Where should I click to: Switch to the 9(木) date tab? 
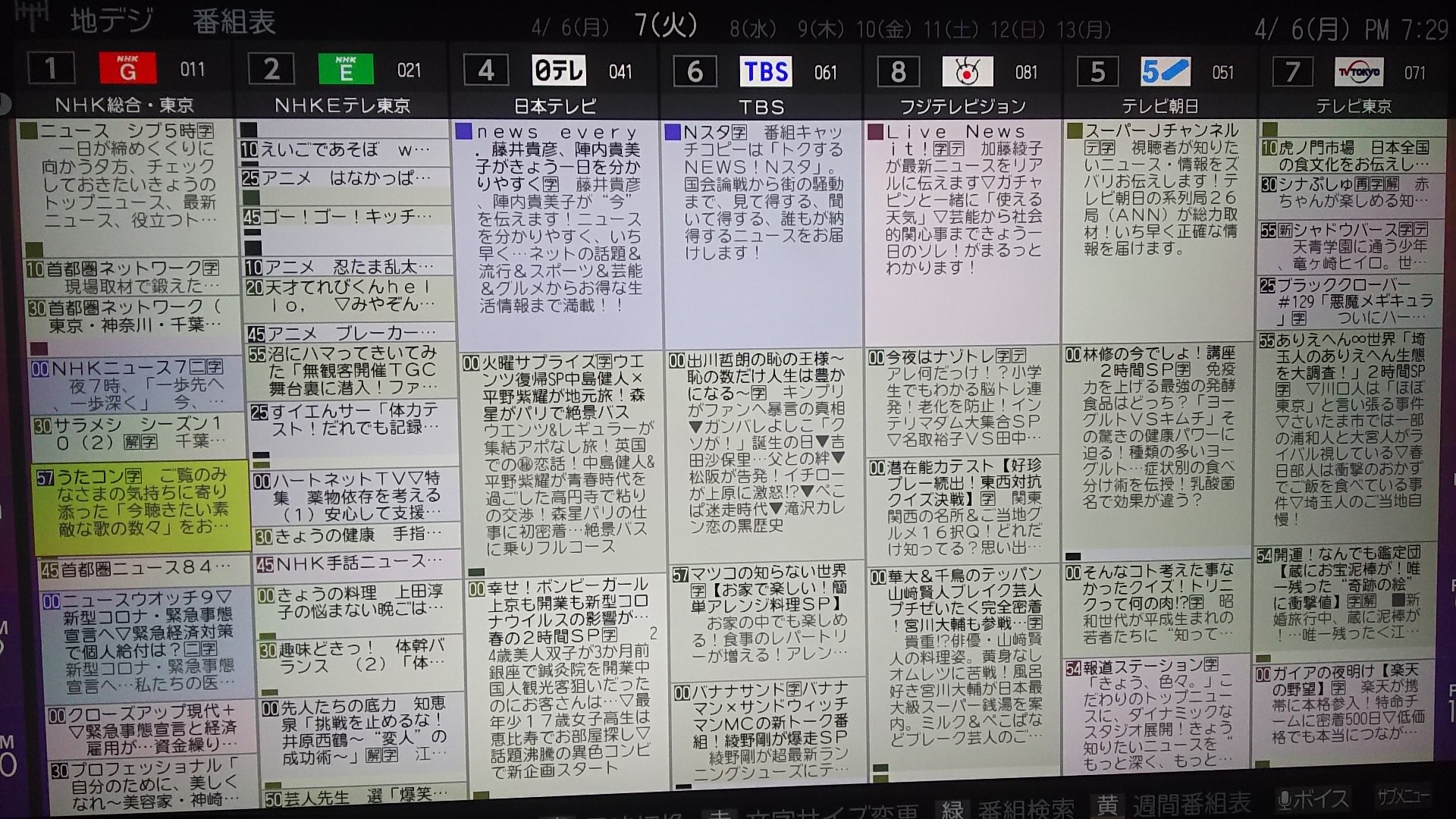[821, 30]
